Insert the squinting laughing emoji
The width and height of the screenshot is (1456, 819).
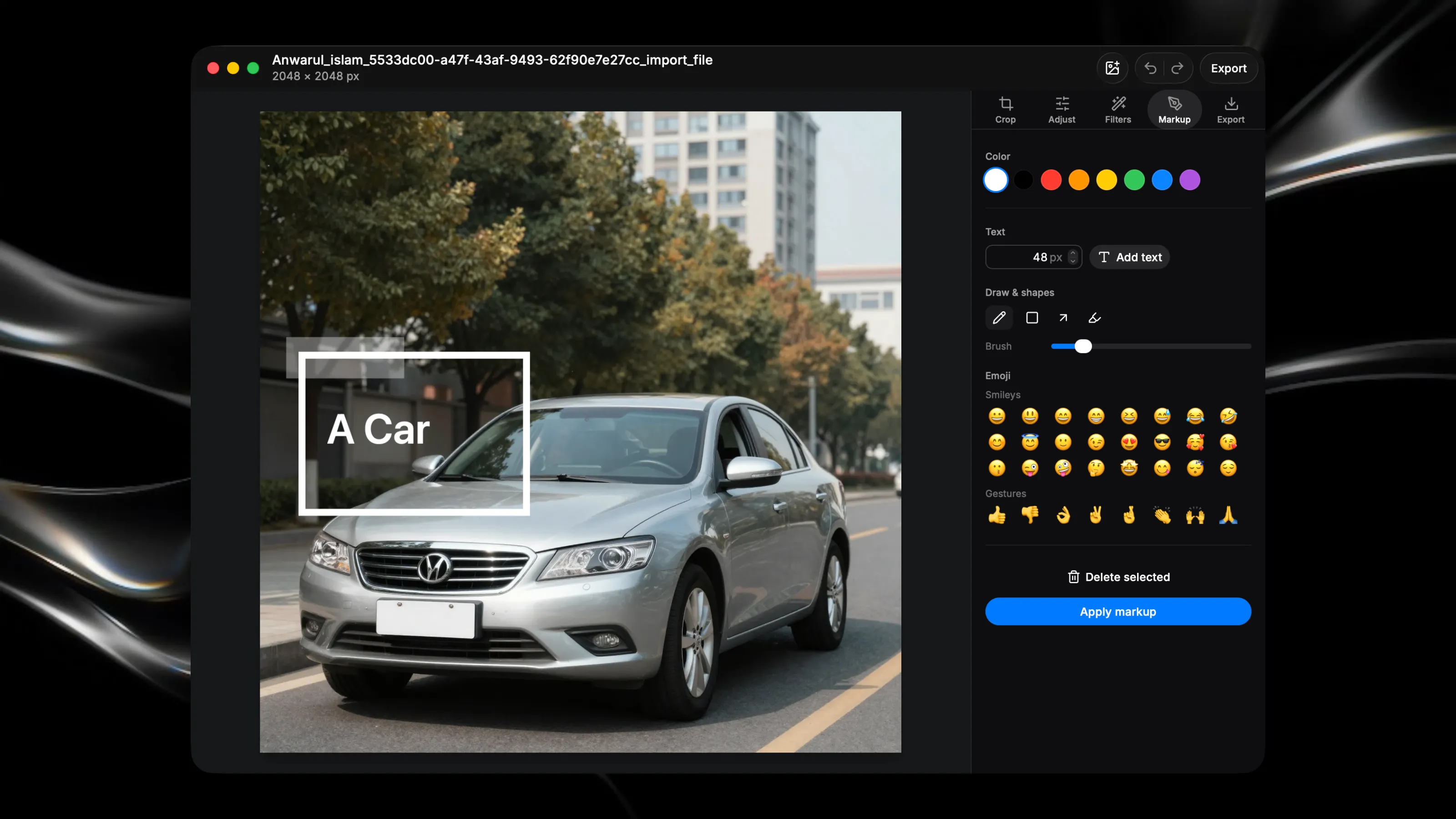pos(1129,416)
